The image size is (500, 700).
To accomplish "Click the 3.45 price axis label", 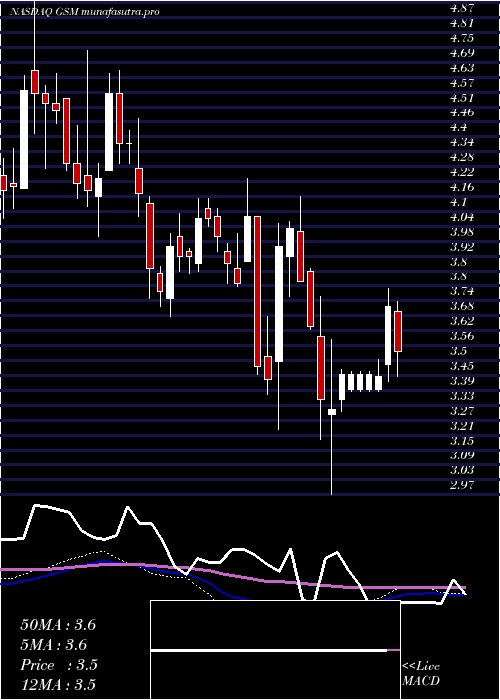I will [x=462, y=366].
